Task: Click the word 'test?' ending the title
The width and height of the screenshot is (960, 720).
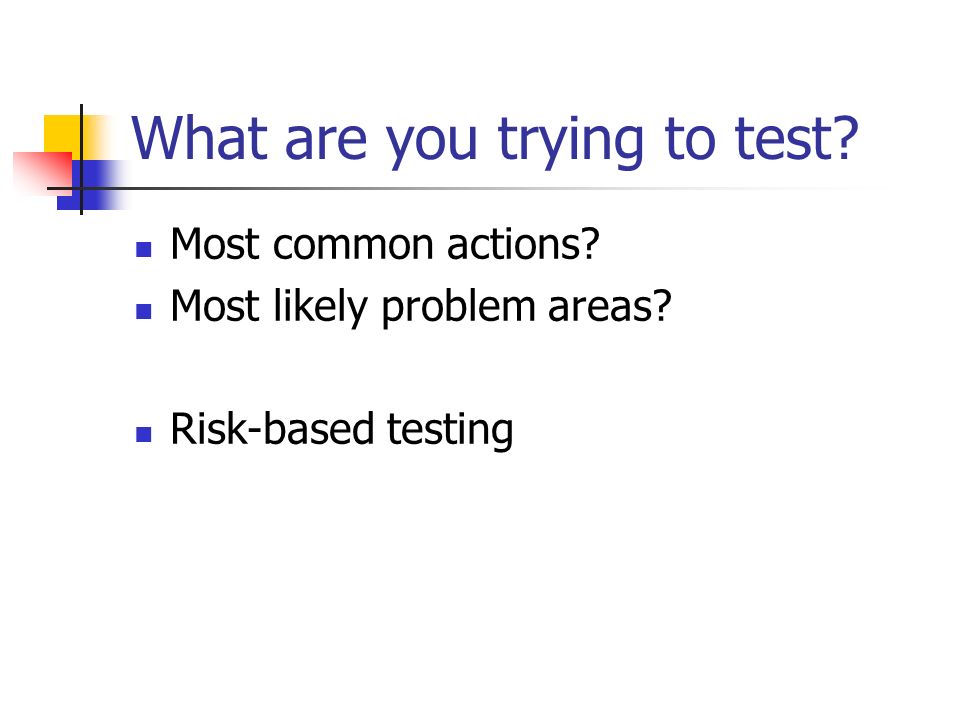Action: point(797,140)
